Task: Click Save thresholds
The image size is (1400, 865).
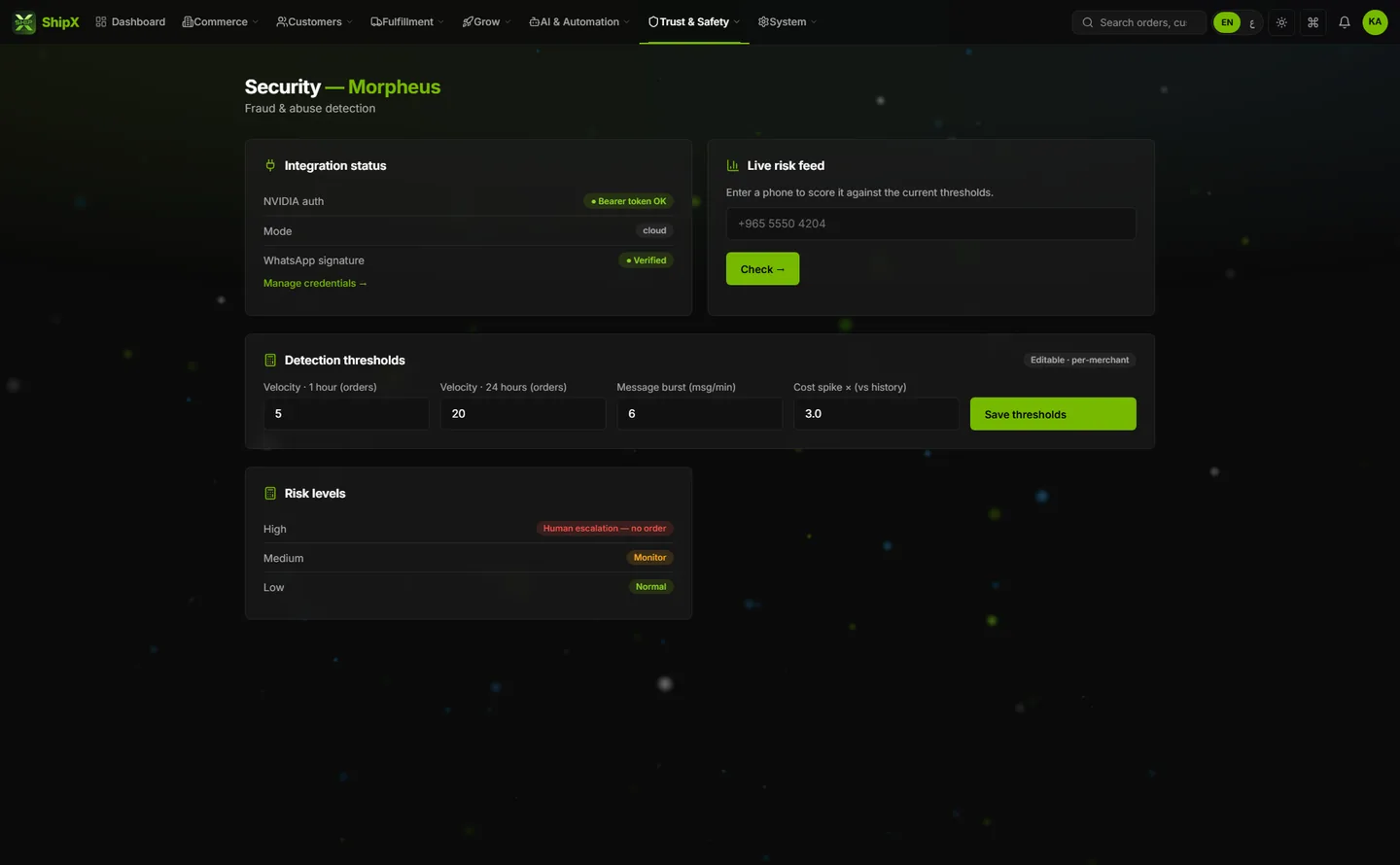Action: (x=1053, y=414)
